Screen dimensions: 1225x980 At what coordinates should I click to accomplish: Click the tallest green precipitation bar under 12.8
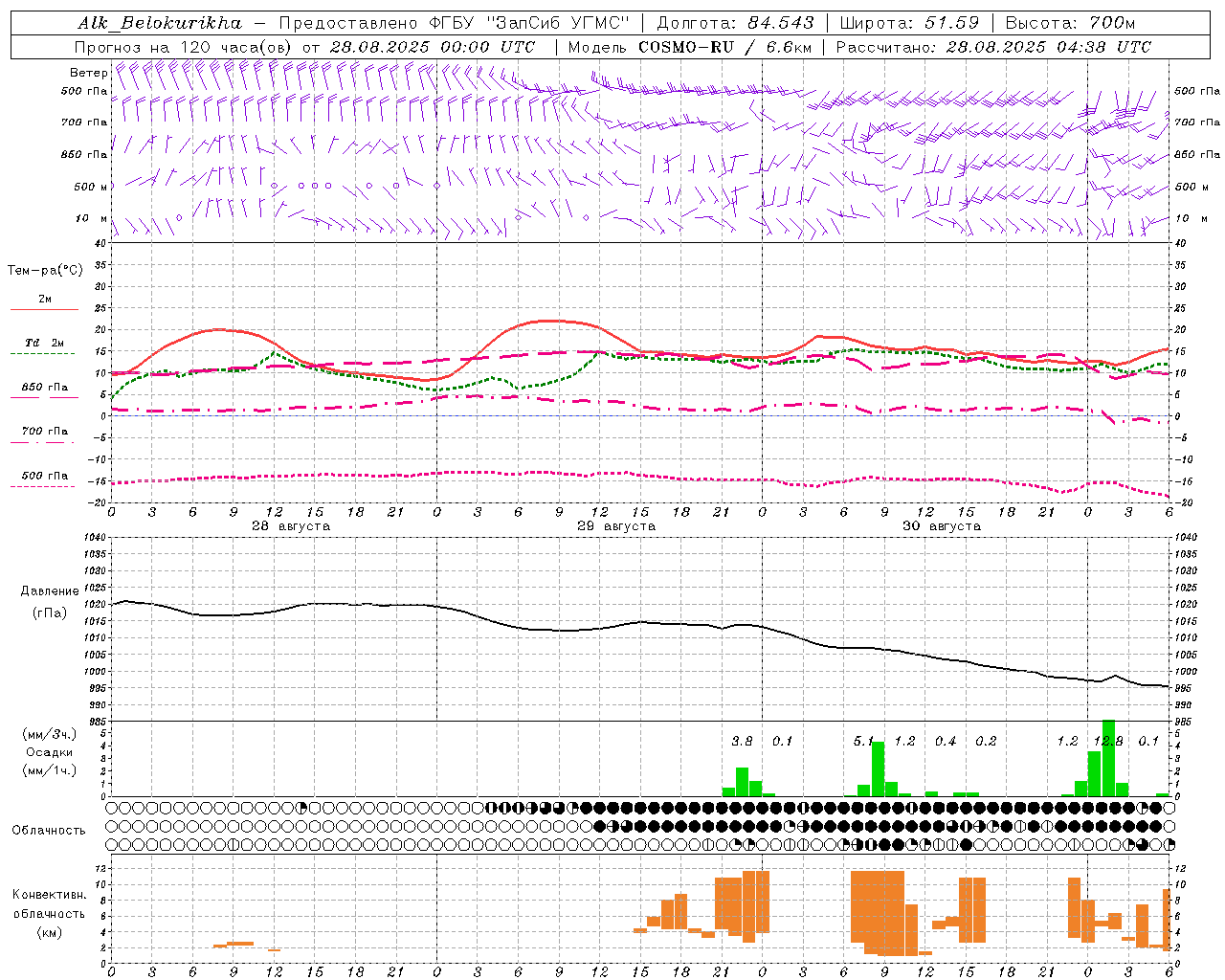[1108, 758]
